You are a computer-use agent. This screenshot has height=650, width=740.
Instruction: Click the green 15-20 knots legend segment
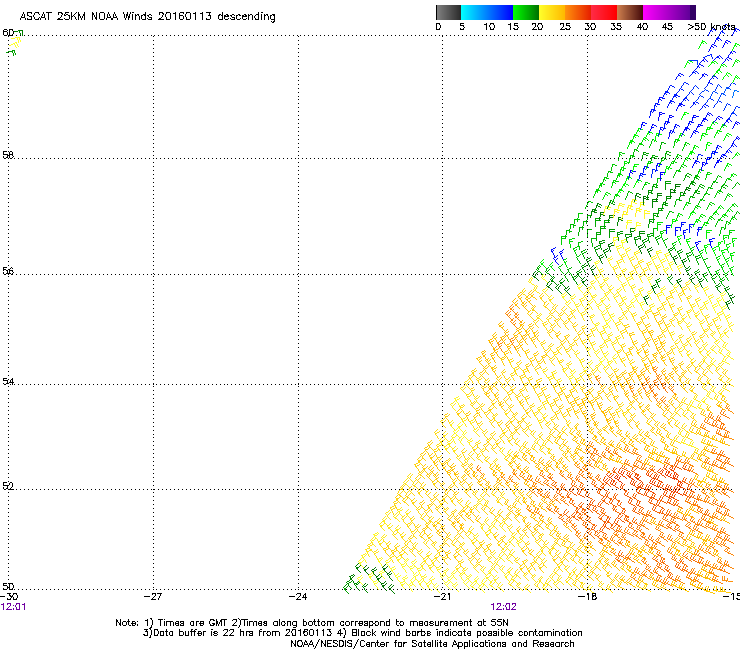click(x=526, y=12)
